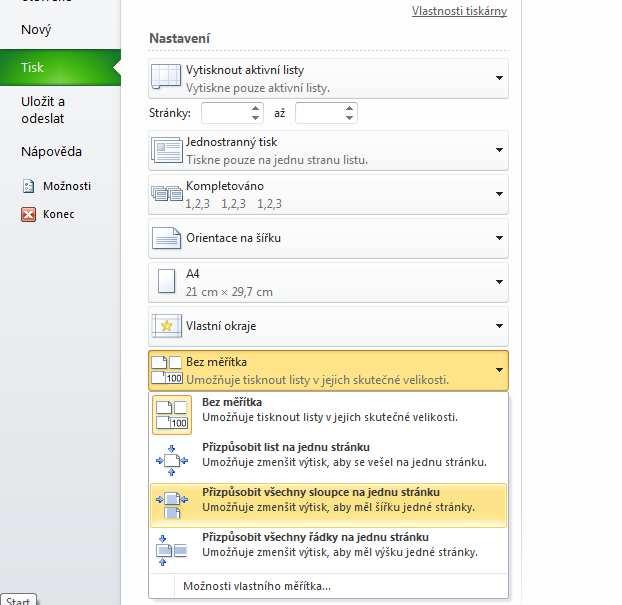Image resolution: width=622 pixels, height=605 pixels.
Task: Click the Nastavení section heading
Action: [x=179, y=38]
